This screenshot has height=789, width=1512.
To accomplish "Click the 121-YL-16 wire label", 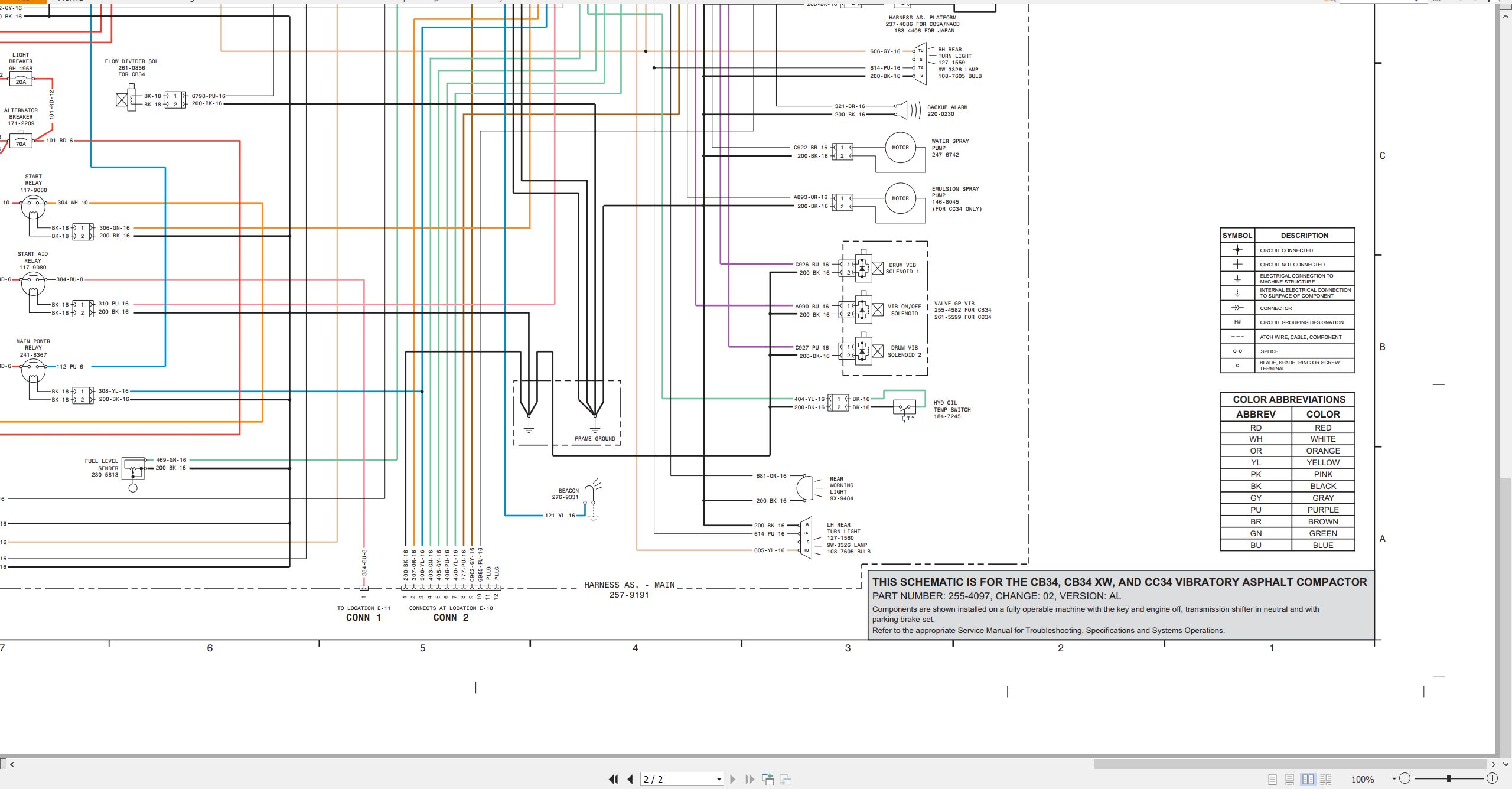I will 559,516.
